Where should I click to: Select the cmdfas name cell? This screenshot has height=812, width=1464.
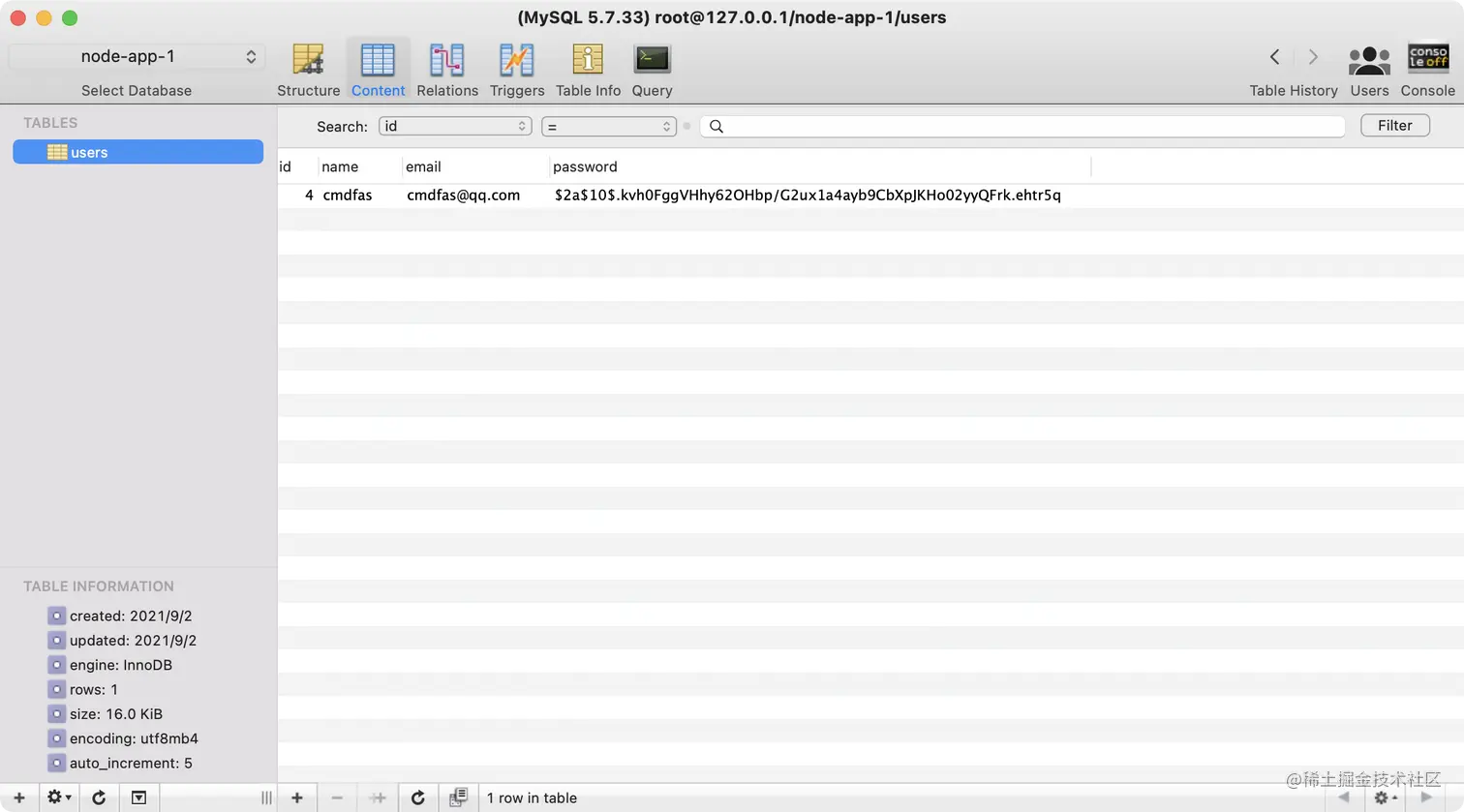coord(359,195)
